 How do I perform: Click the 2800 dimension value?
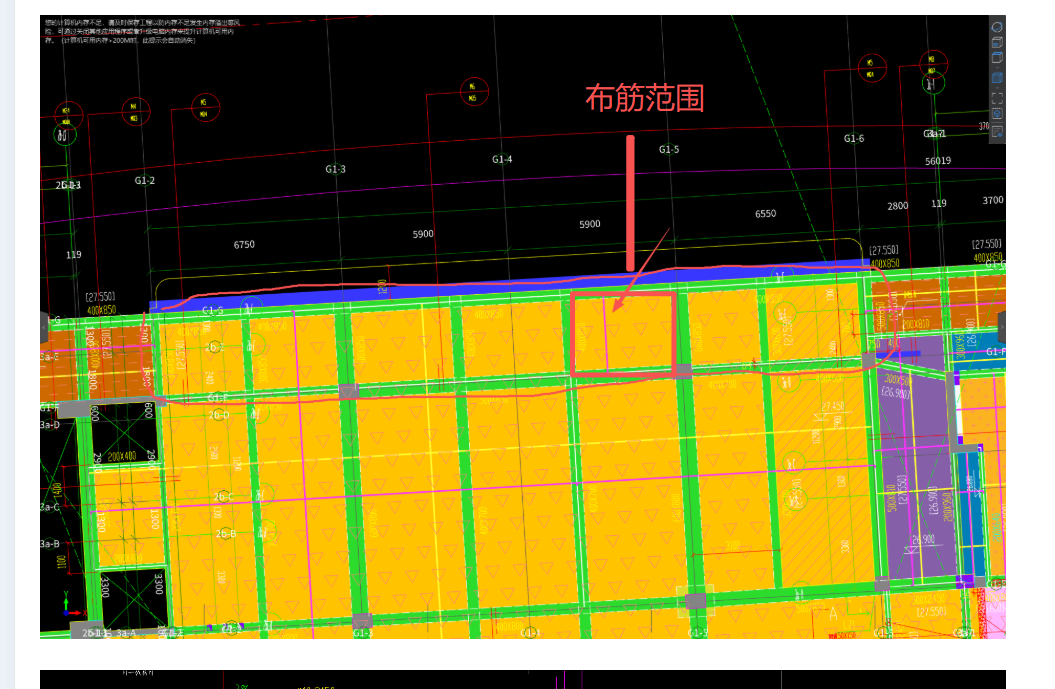pyautogui.click(x=898, y=206)
